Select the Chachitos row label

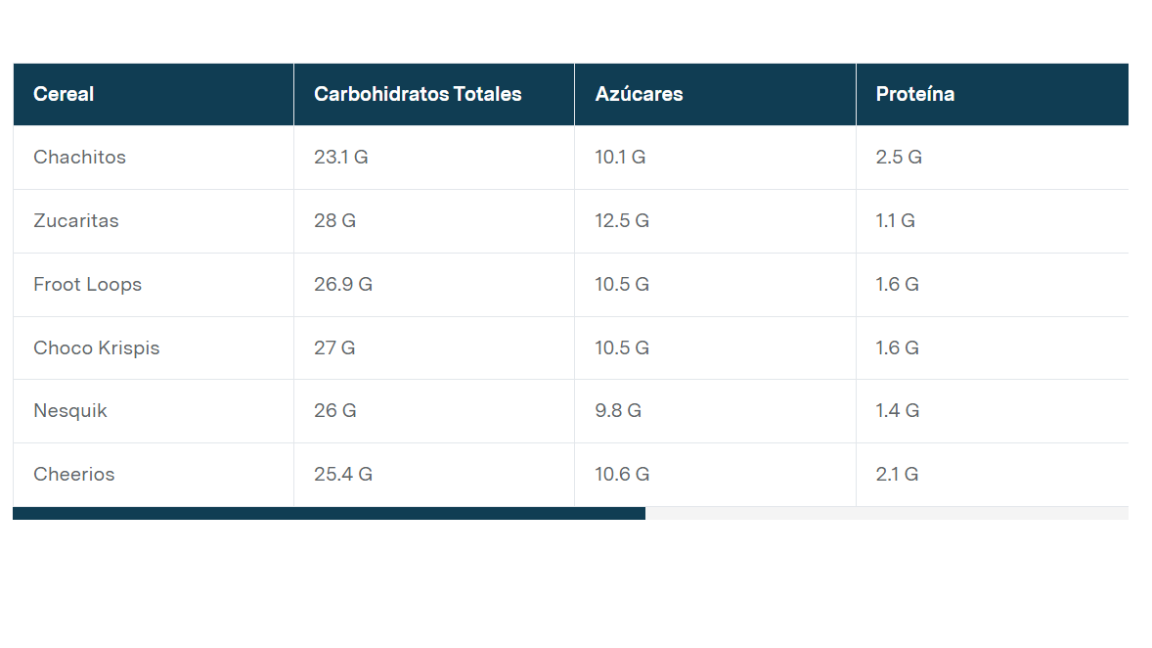pos(80,157)
